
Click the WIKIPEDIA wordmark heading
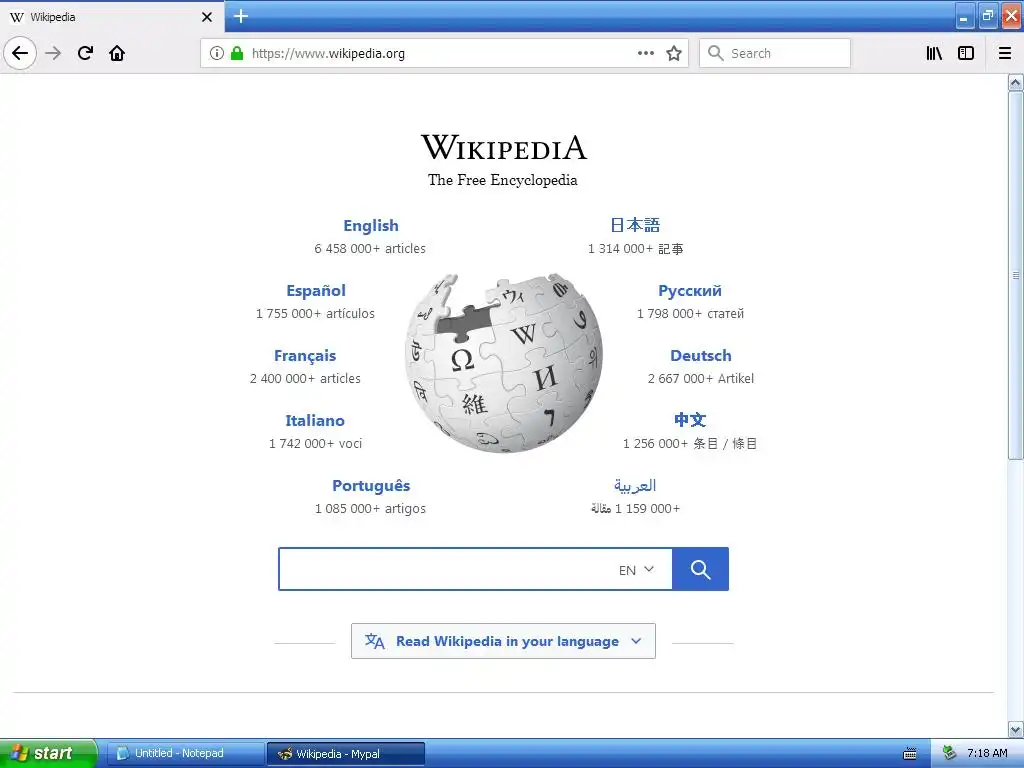coord(504,148)
